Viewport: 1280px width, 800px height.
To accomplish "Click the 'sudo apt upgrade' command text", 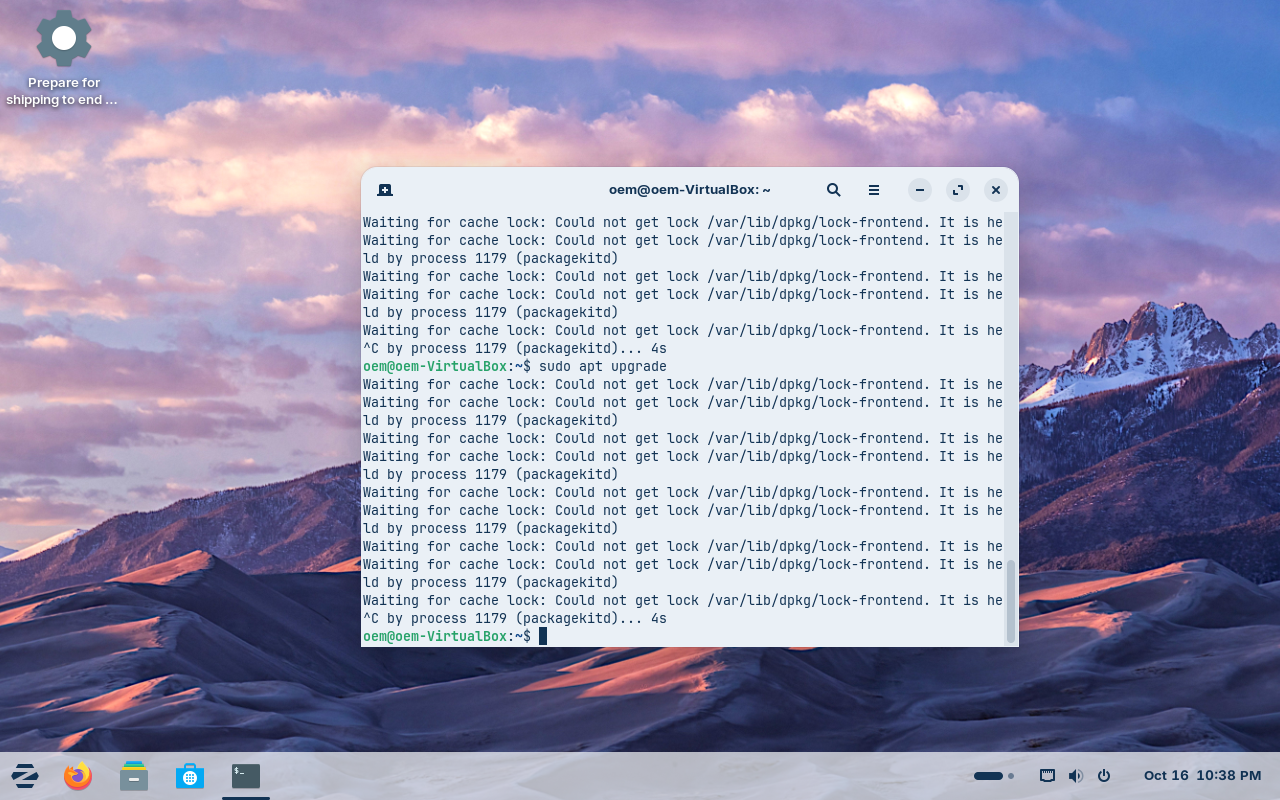I will (x=603, y=367).
